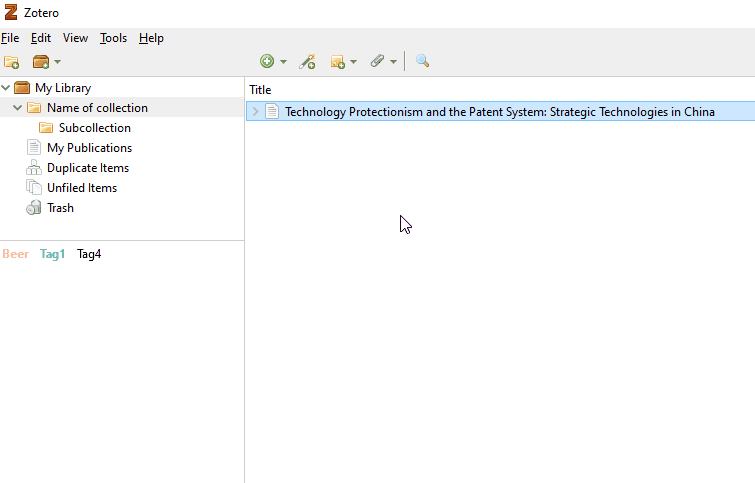Filter by the Beer tag
Screen dimensions: 755x483
point(15,254)
